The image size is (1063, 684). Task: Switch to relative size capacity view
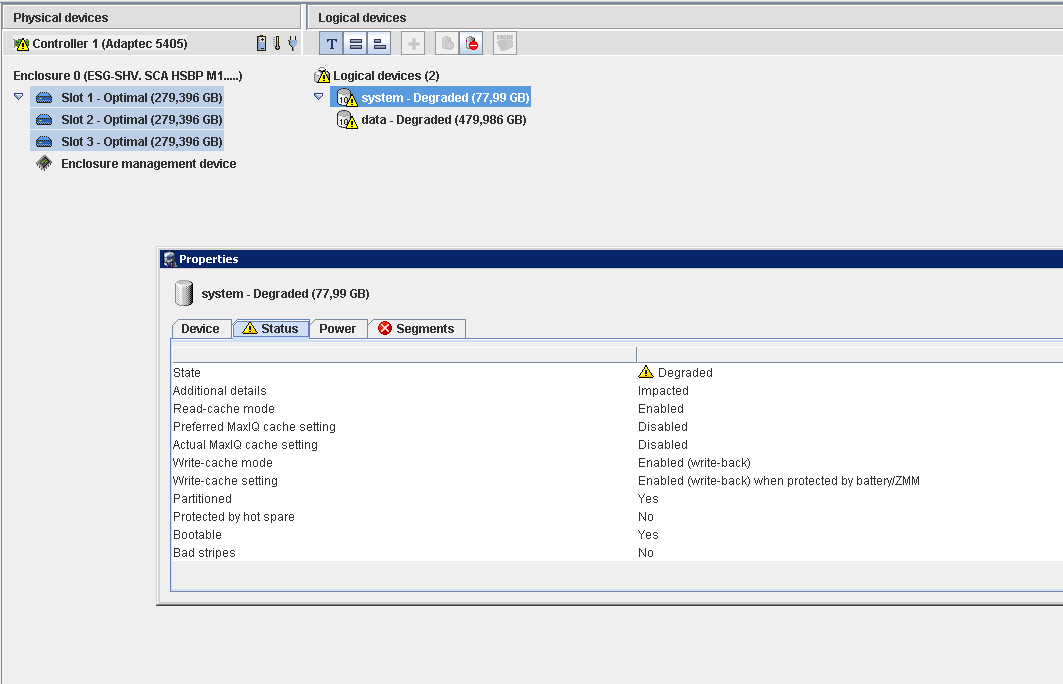[379, 44]
